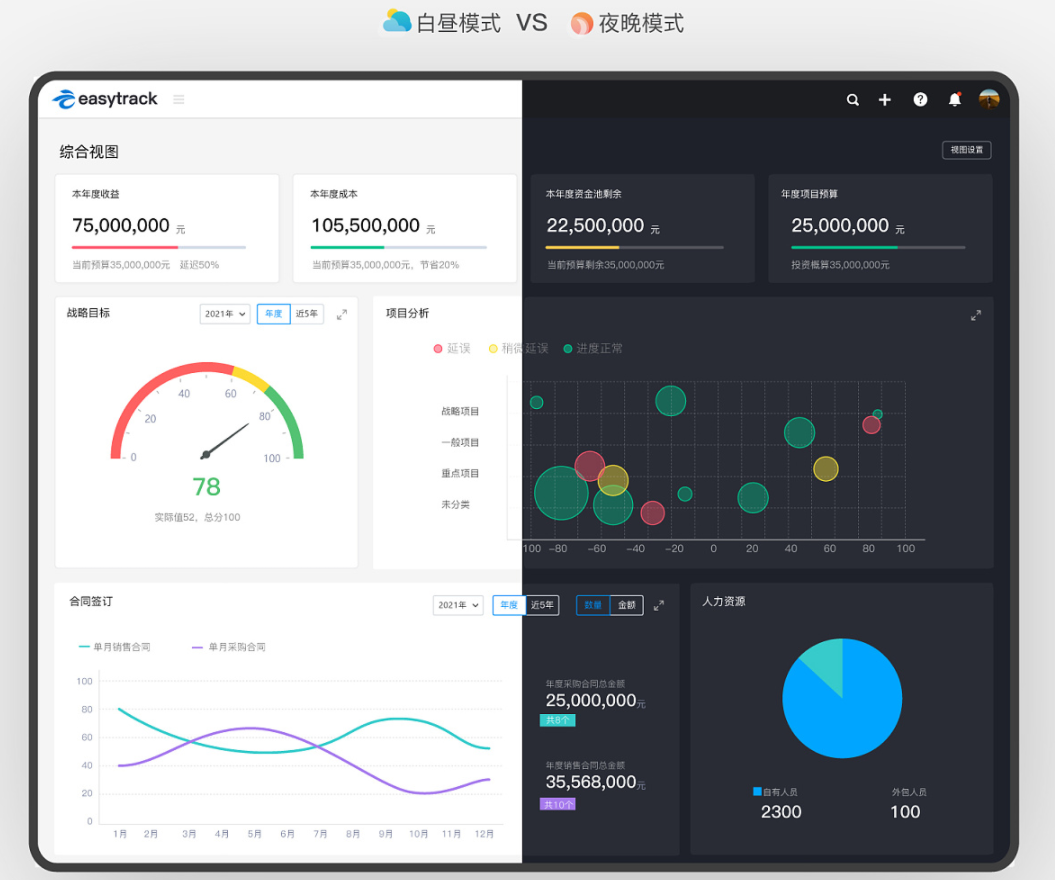
Task: Toggle the hamburger menu icon
Action: (x=178, y=100)
